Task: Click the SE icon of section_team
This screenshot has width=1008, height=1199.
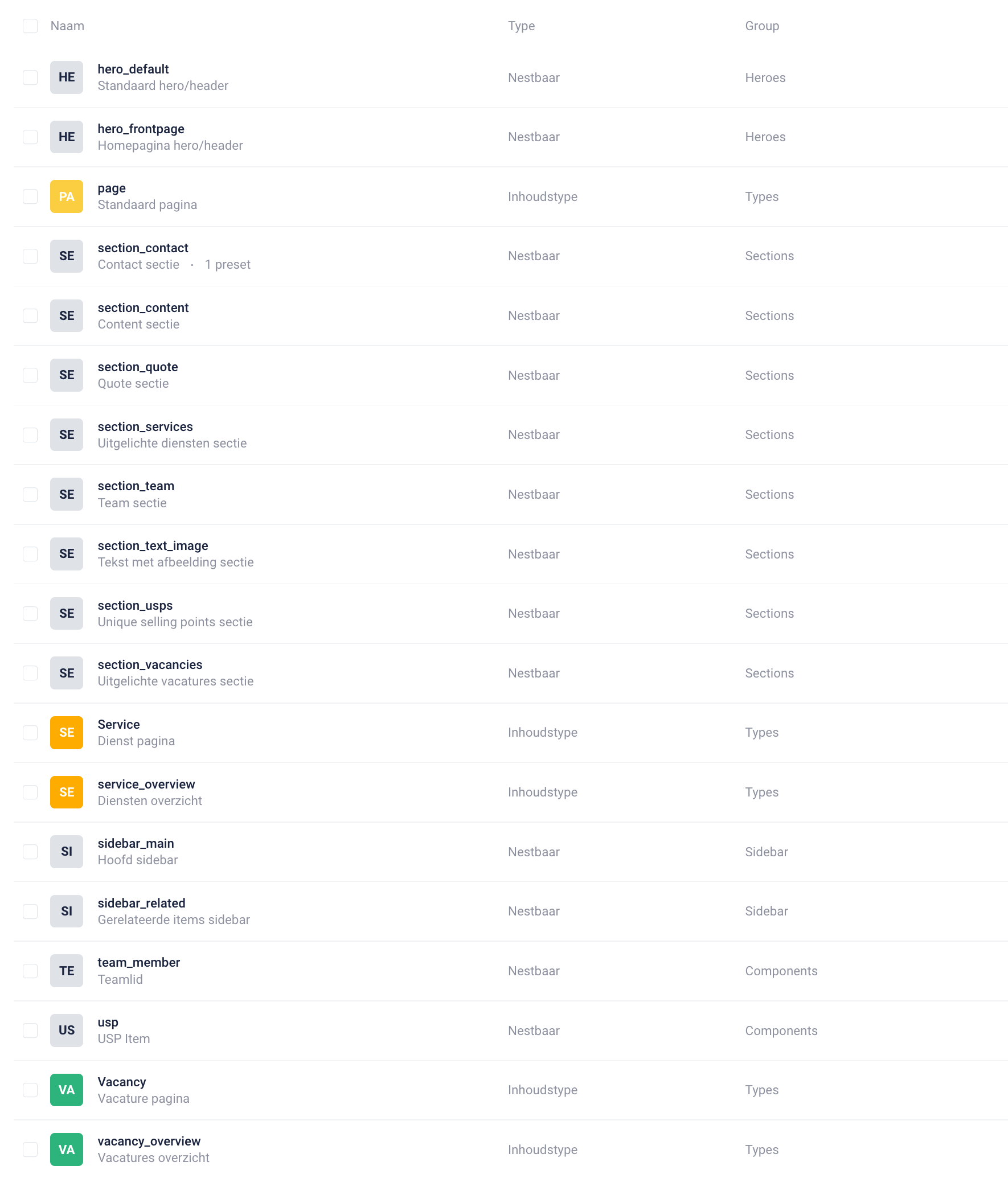Action: [x=66, y=494]
